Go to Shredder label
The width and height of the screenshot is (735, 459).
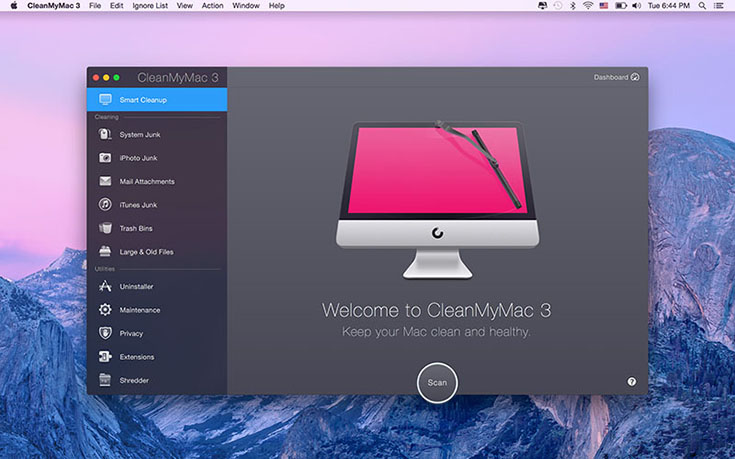pyautogui.click(x=134, y=380)
